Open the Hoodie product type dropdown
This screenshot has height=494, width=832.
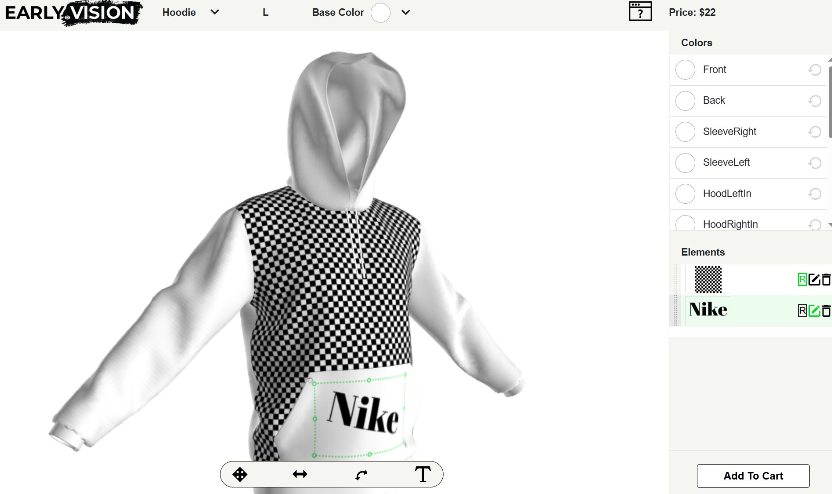click(191, 13)
